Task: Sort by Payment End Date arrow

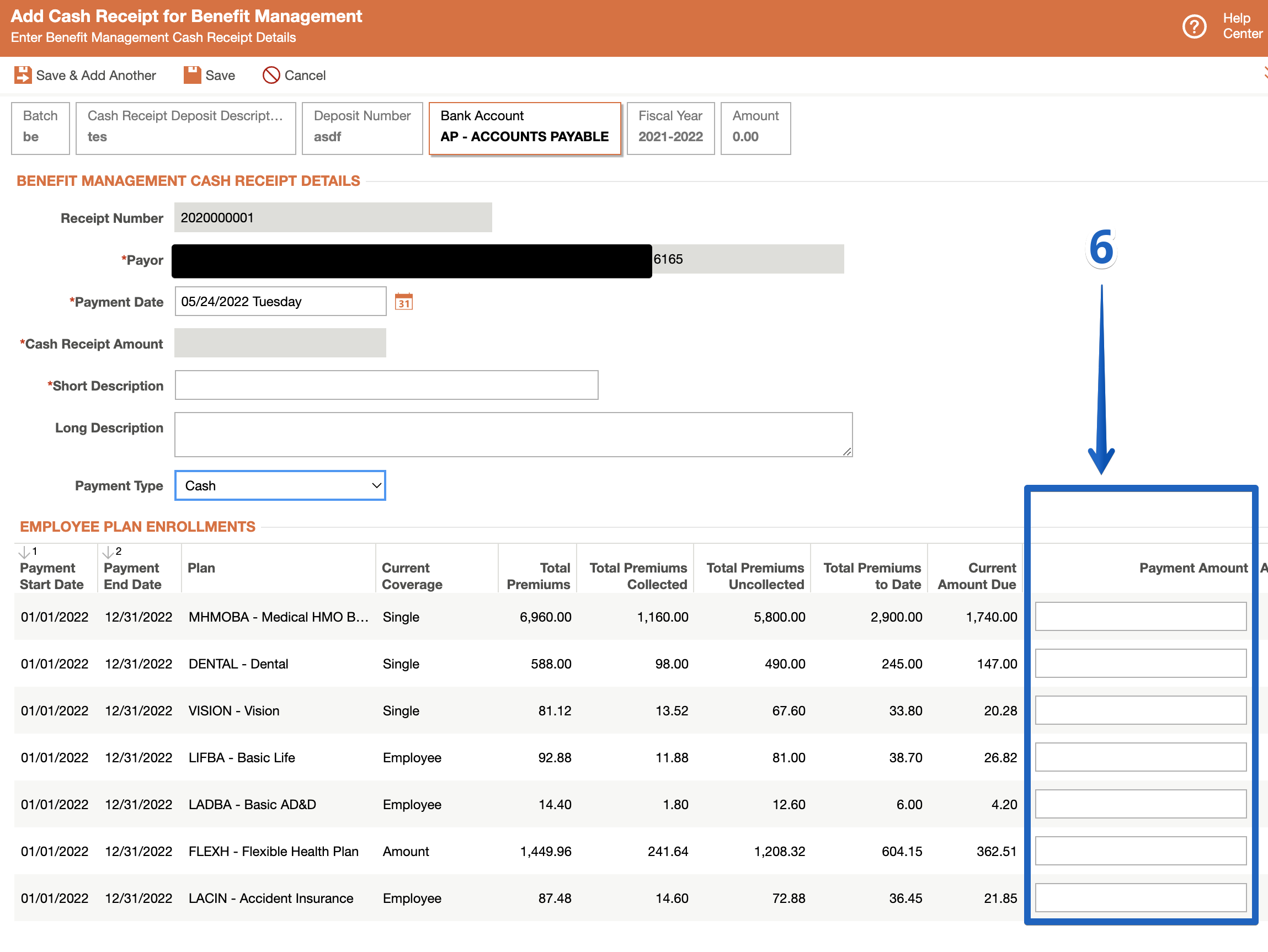Action: [x=108, y=552]
